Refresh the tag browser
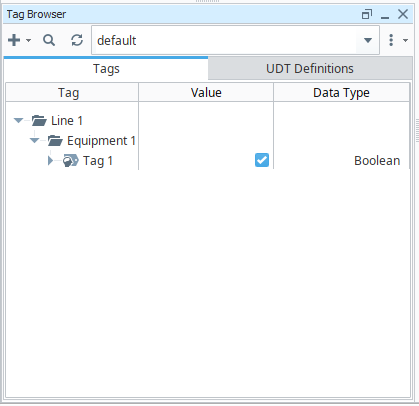This screenshot has width=419, height=406. [77, 40]
